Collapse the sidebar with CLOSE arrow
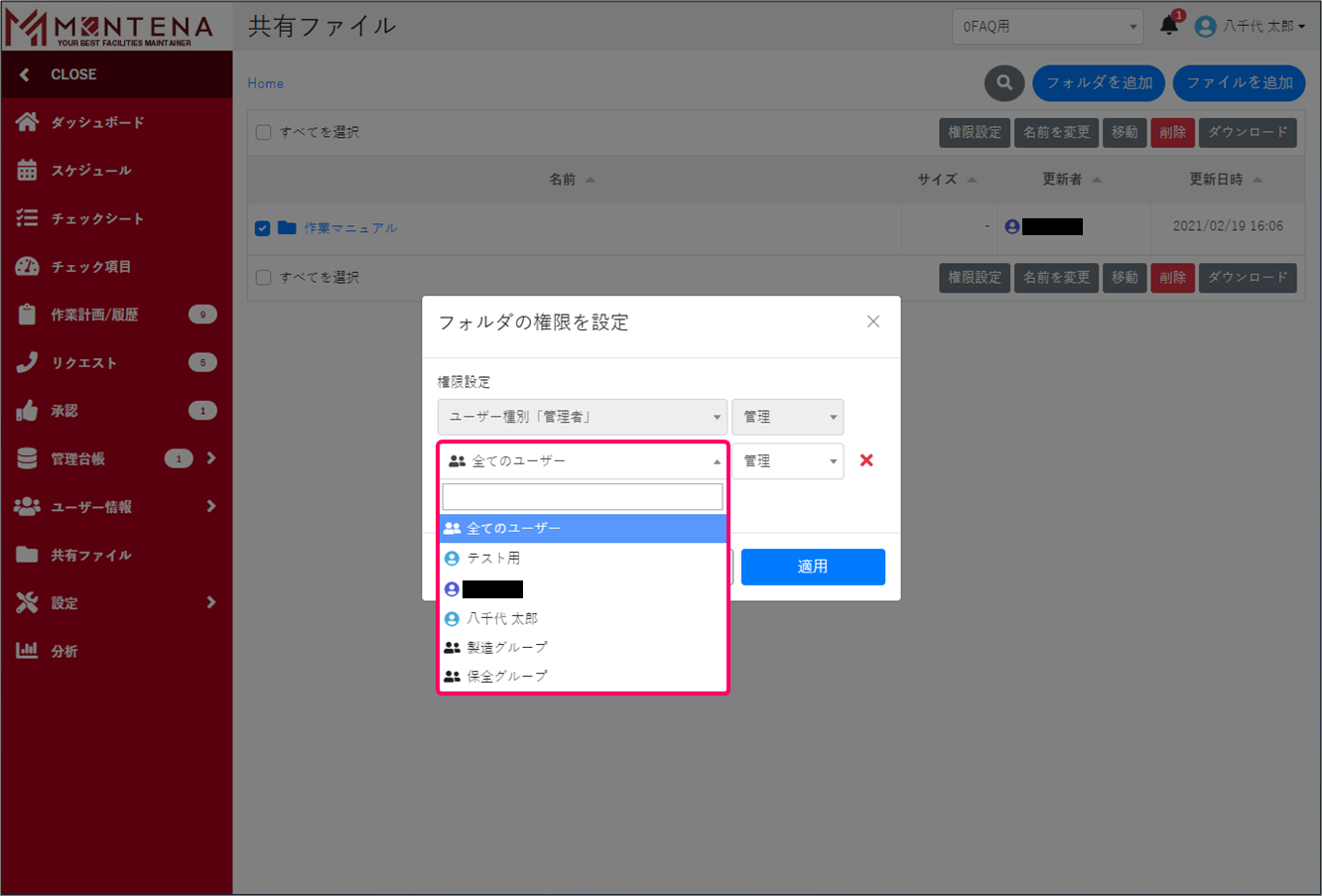 25,74
